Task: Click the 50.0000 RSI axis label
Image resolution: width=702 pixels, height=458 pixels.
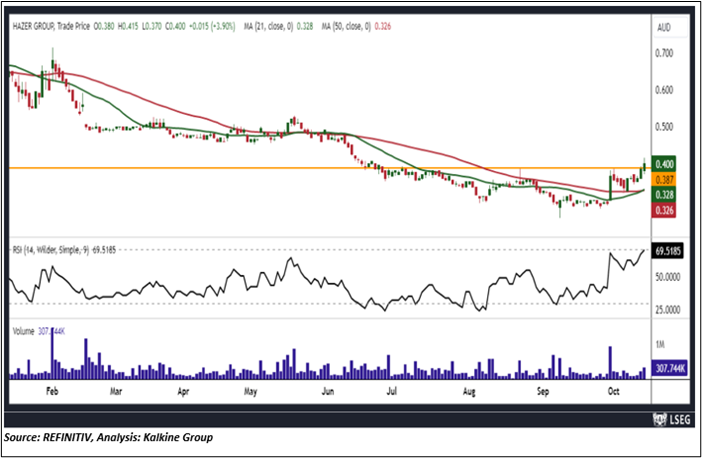Action: coord(668,277)
